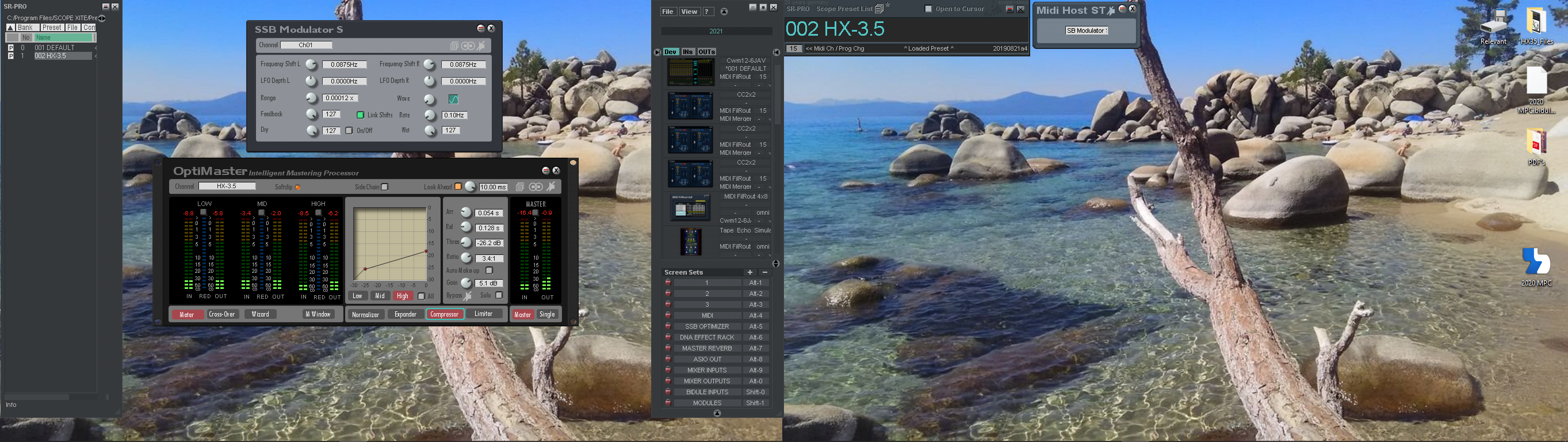Image resolution: width=1568 pixels, height=442 pixels.
Task: Enable the Solo checkbox in OptiMaster
Action: [499, 295]
